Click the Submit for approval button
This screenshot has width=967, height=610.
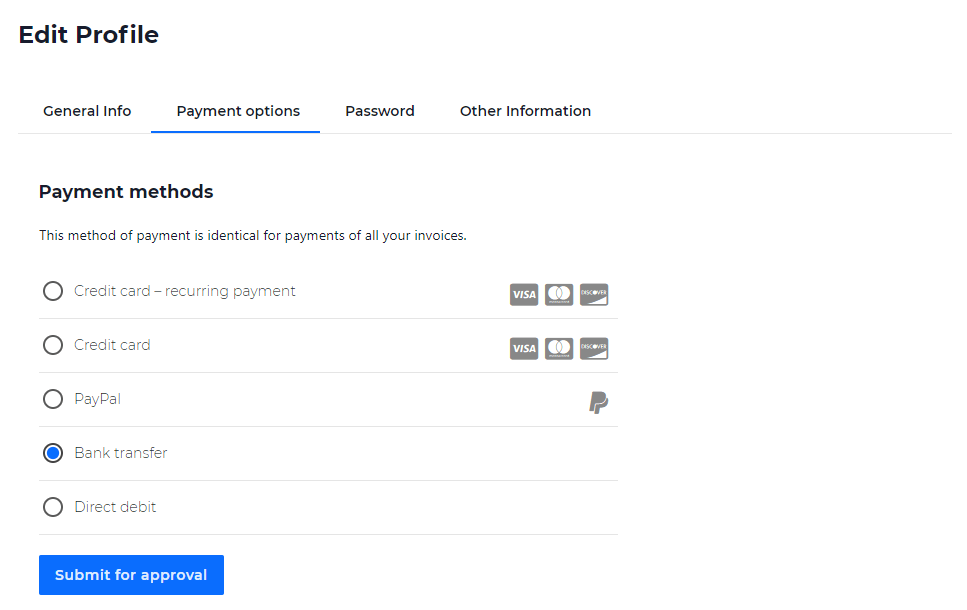click(x=131, y=575)
